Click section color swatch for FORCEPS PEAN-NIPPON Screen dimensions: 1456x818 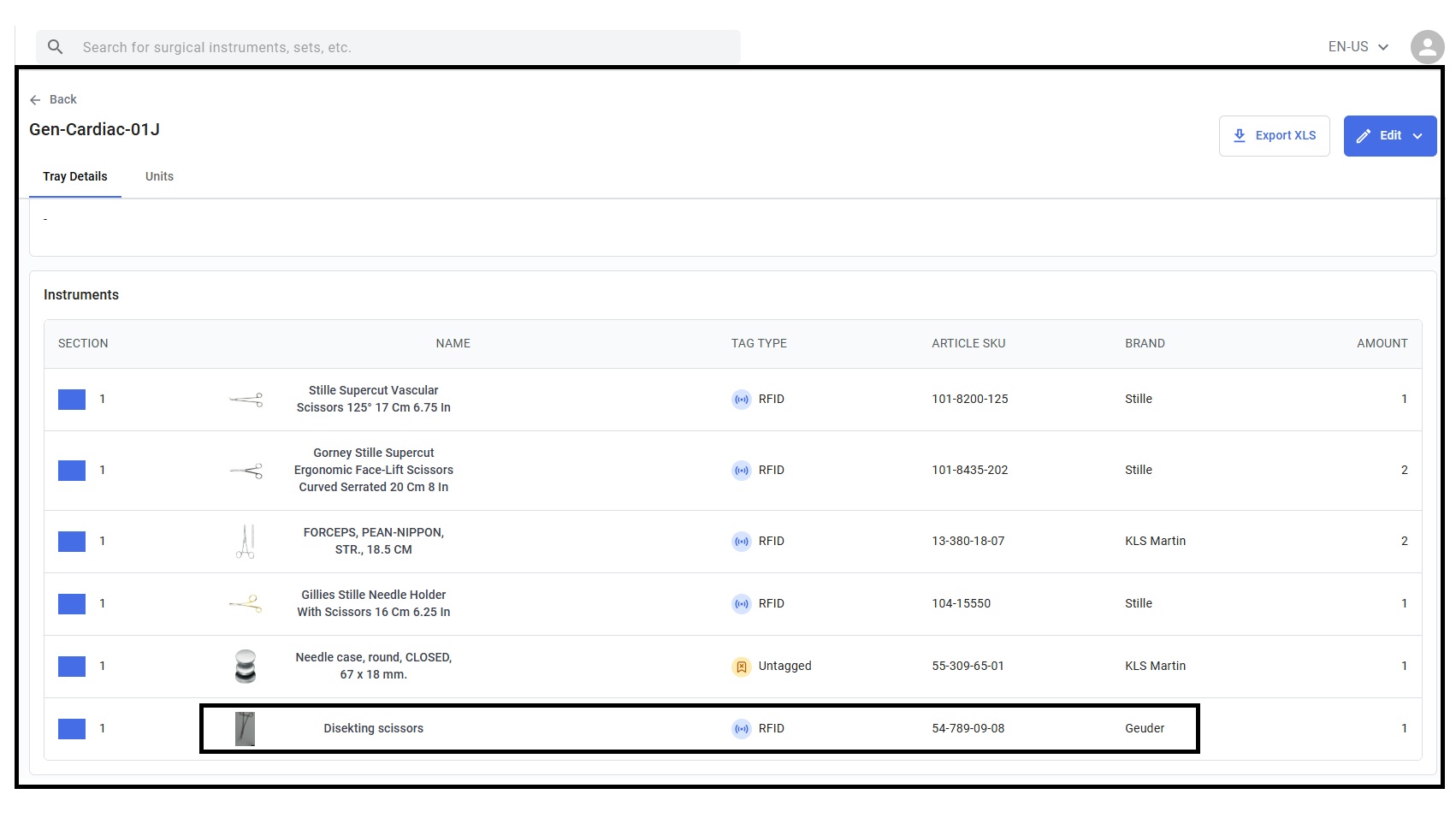72,542
